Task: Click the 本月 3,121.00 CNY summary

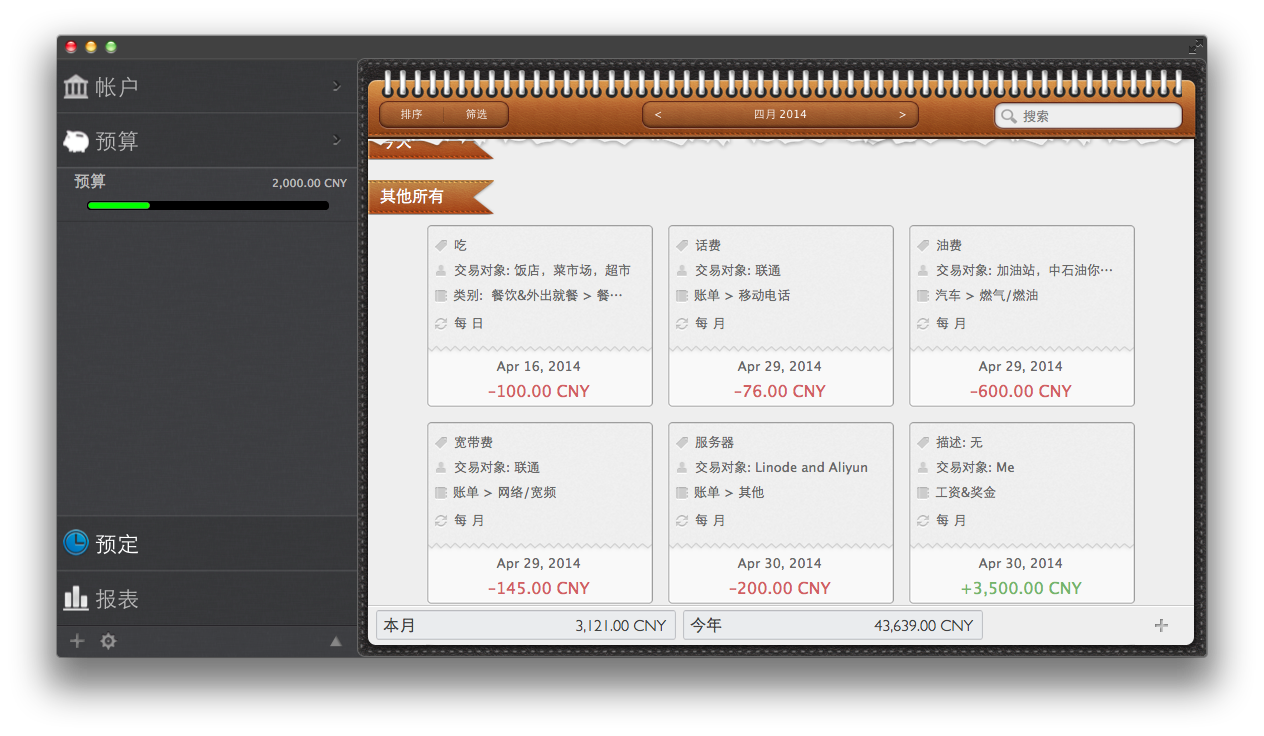Action: (x=526, y=625)
